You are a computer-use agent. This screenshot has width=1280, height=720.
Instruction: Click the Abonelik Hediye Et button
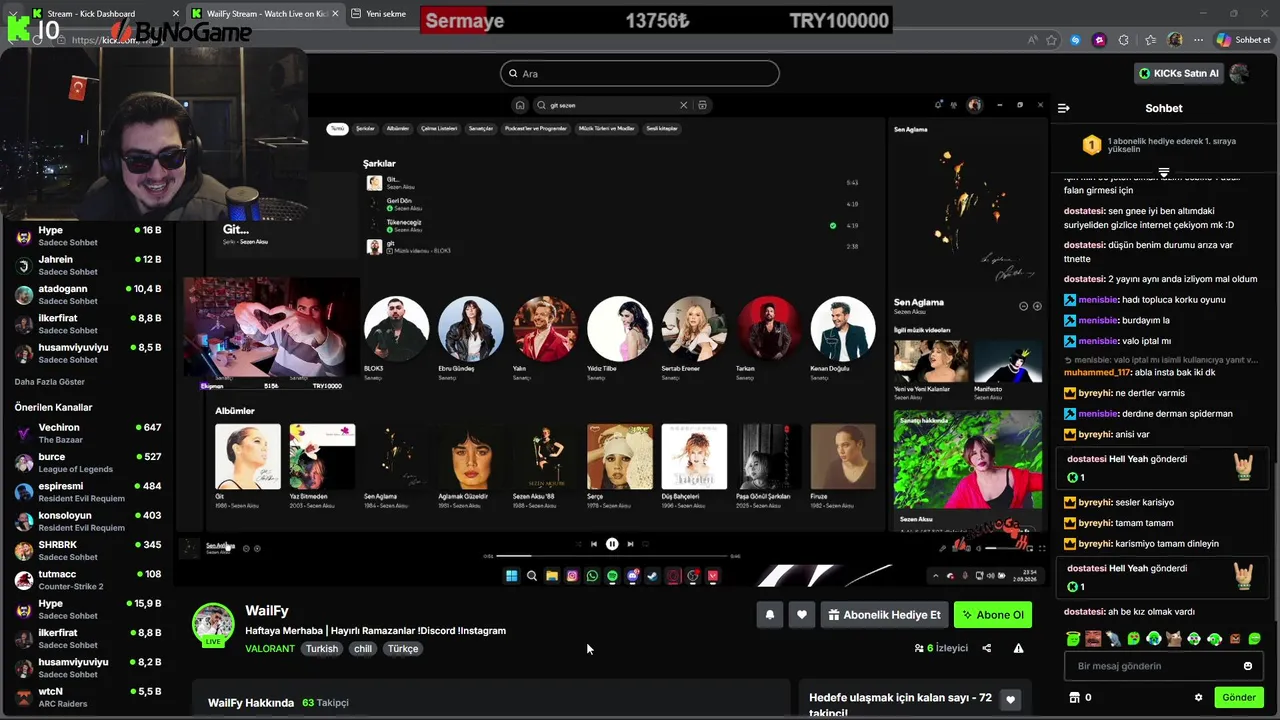[x=884, y=615]
